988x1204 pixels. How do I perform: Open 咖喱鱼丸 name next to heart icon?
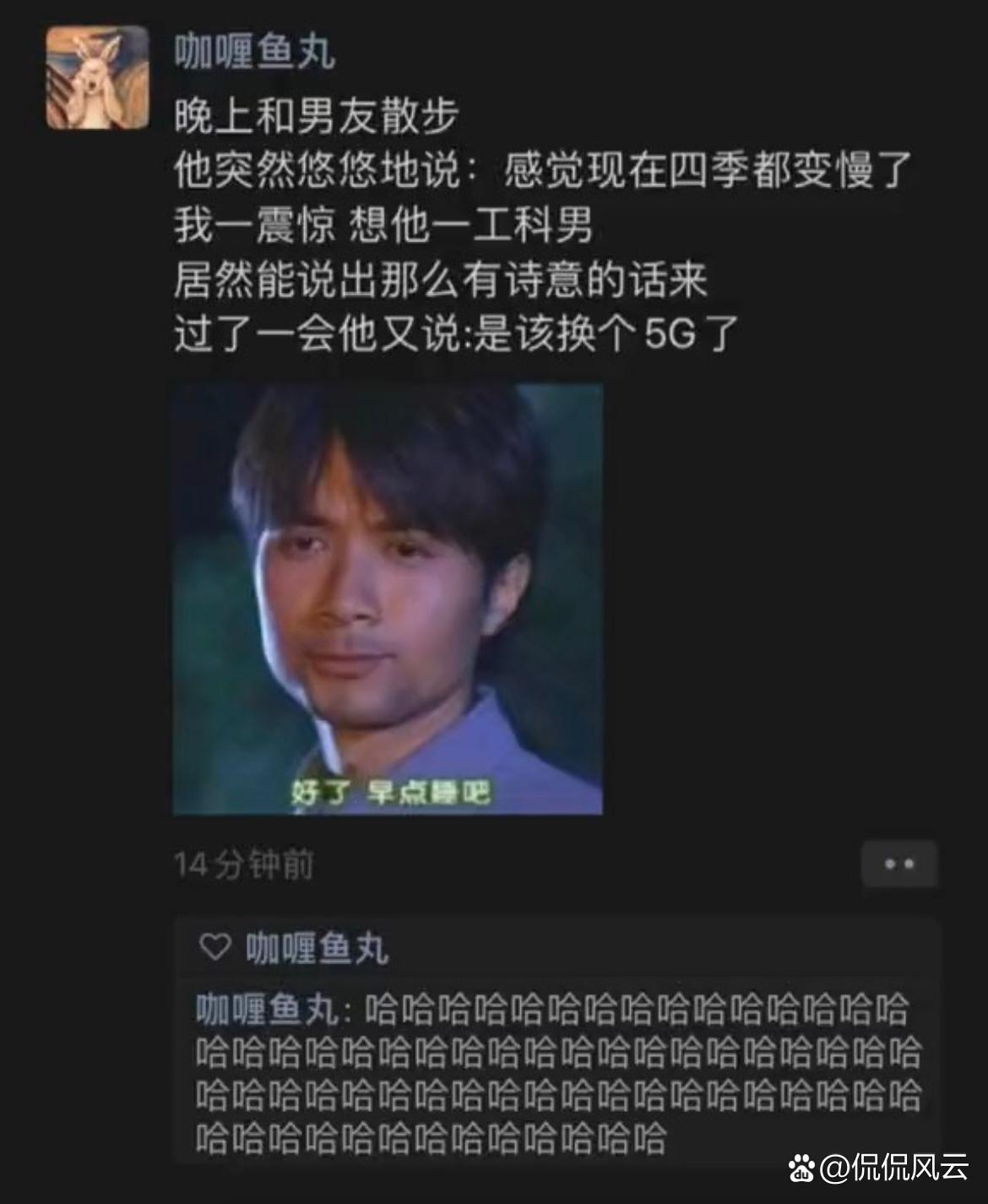pyautogui.click(x=318, y=948)
